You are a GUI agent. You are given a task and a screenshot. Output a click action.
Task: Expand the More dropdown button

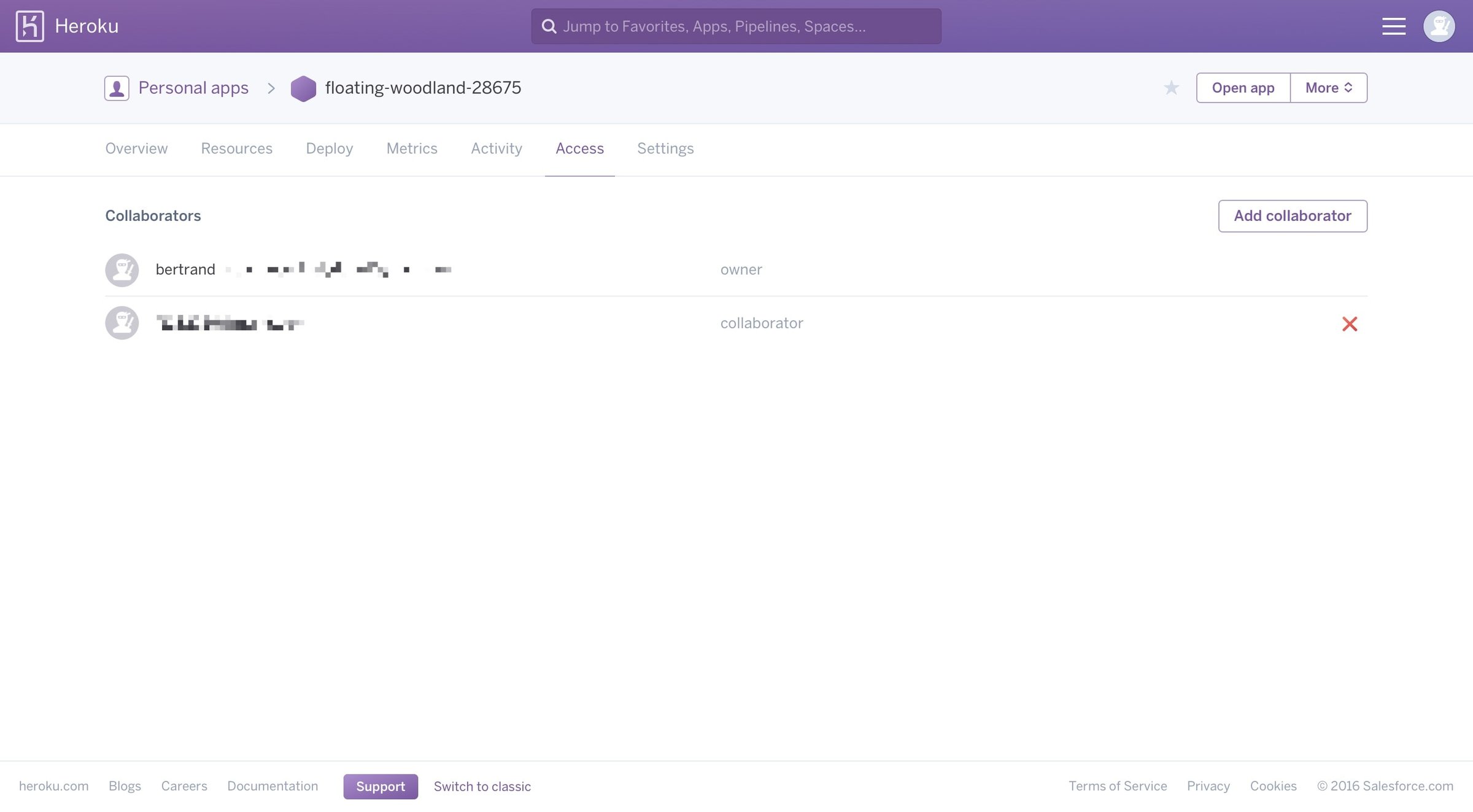[x=1329, y=88]
